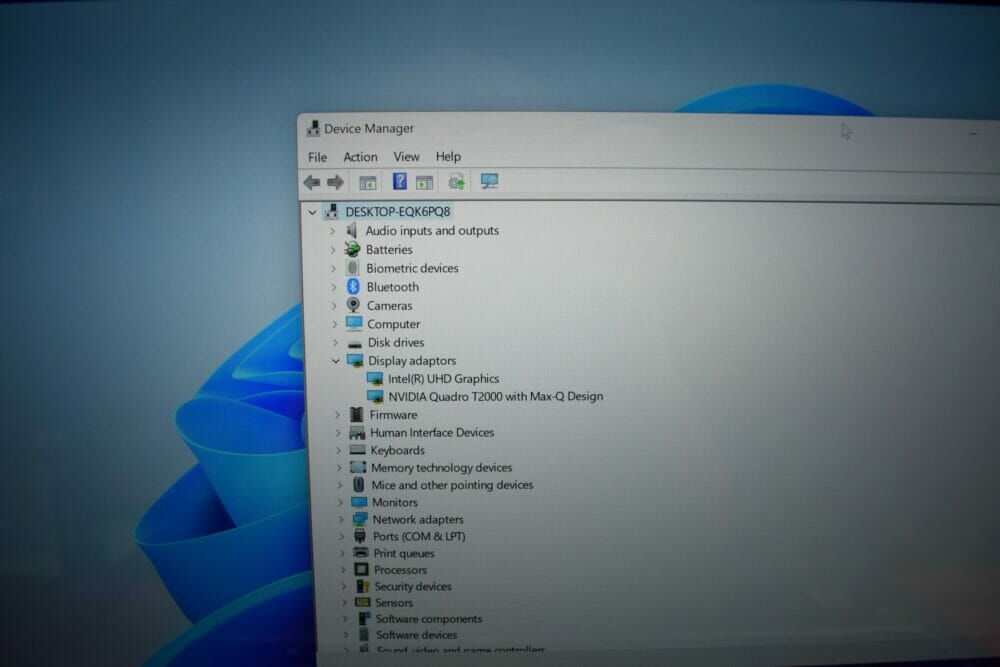Collapse the DESKTOP-EQK6PQ8 root node
Viewport: 1000px width, 667px height.
pyautogui.click(x=312, y=212)
